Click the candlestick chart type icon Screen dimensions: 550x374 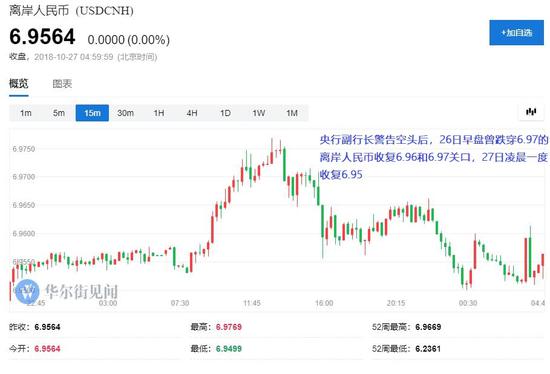coord(531,112)
